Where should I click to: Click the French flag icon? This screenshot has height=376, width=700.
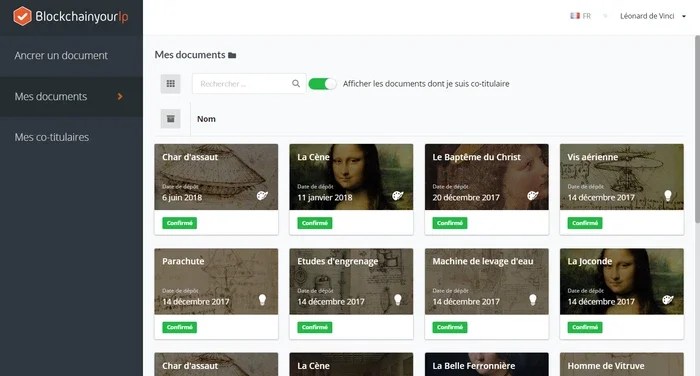pyautogui.click(x=575, y=16)
